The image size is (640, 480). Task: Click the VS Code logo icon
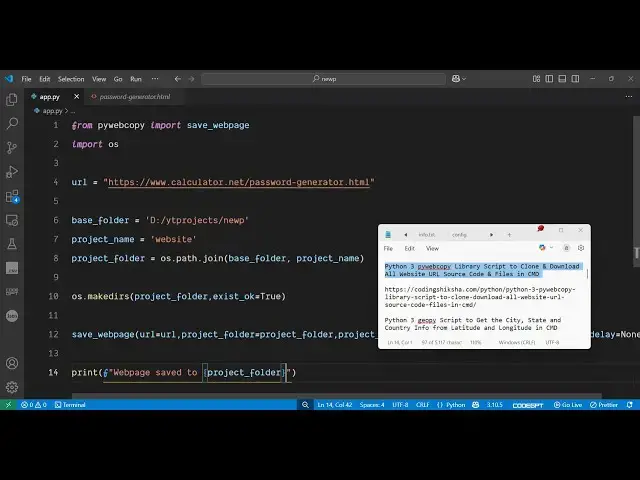pyautogui.click(x=9, y=79)
